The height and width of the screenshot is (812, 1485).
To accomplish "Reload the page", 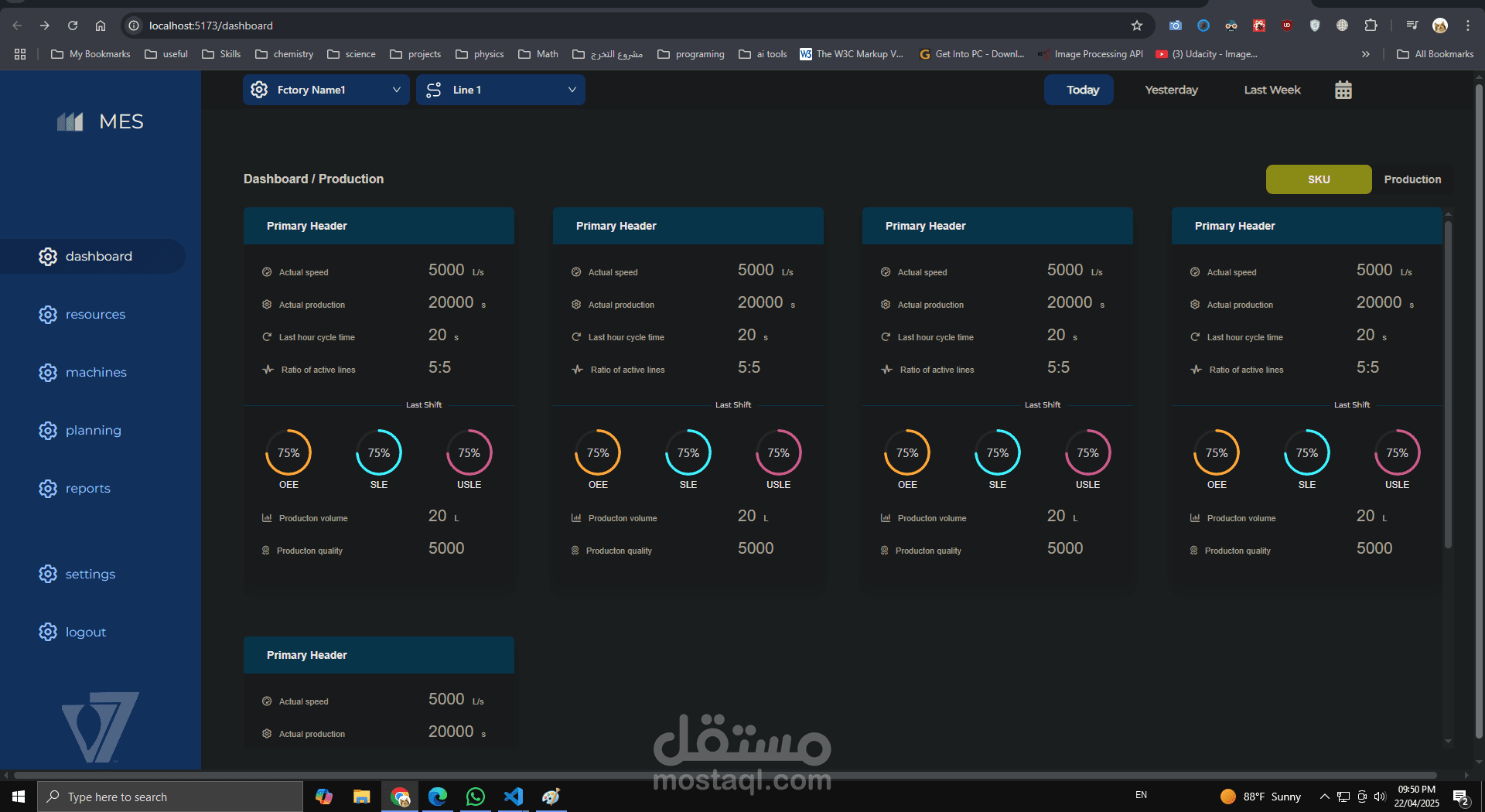I will (73, 26).
